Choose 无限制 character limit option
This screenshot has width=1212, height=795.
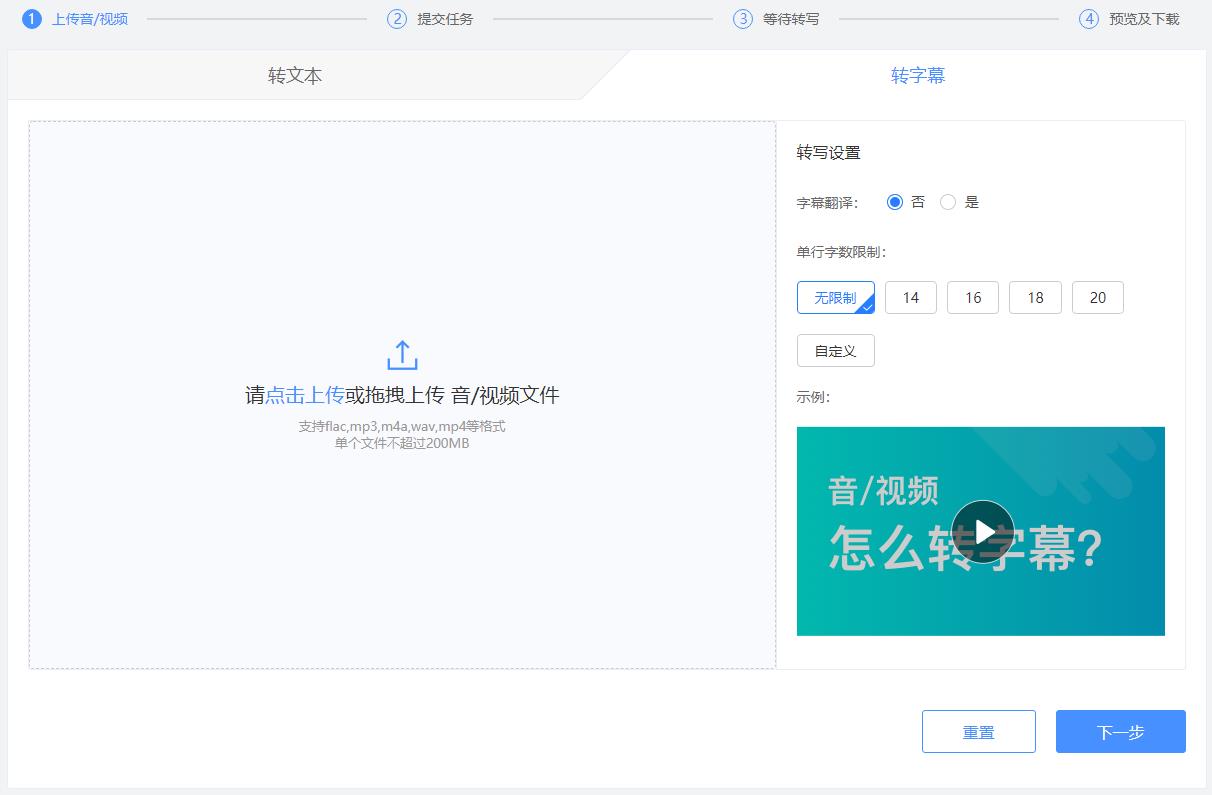(835, 298)
